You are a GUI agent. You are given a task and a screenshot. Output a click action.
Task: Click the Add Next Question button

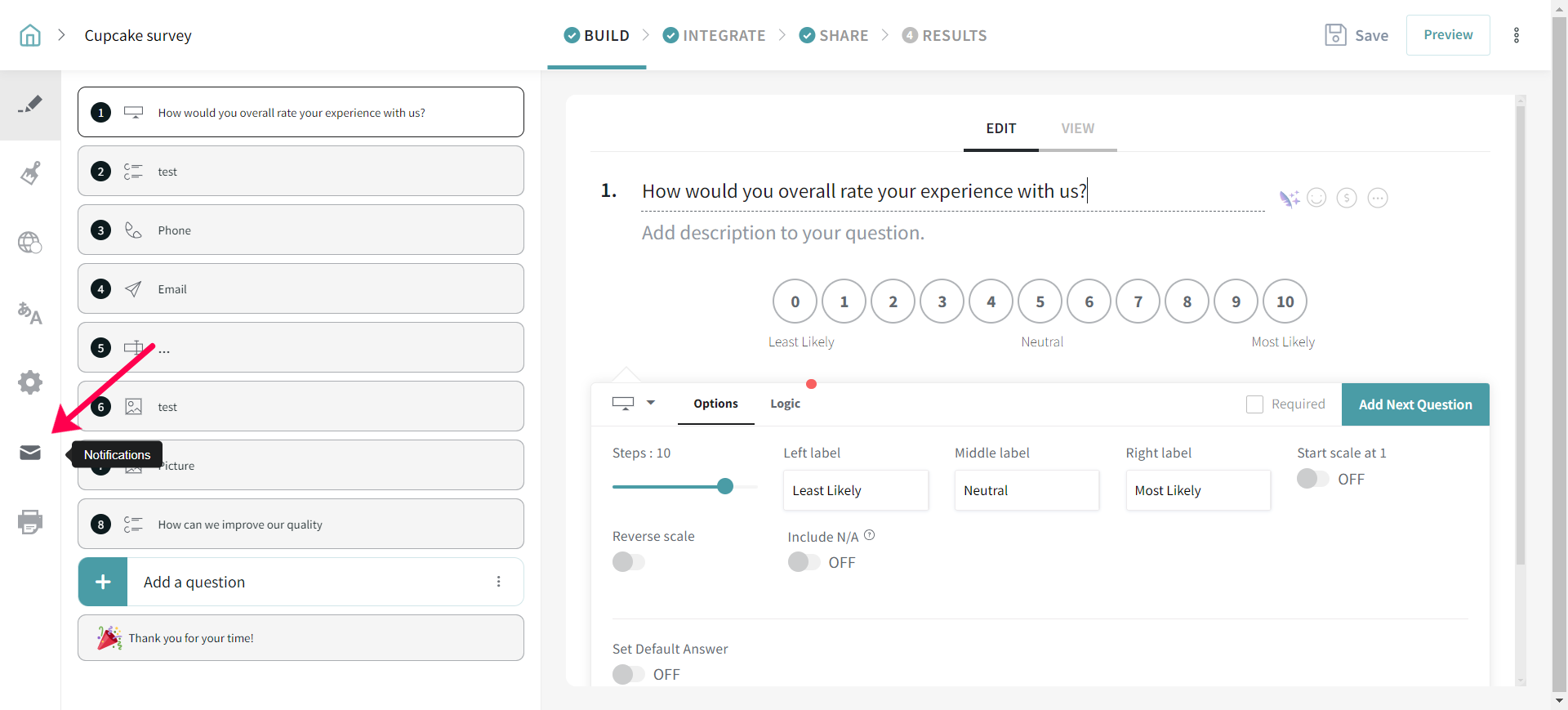(x=1414, y=404)
